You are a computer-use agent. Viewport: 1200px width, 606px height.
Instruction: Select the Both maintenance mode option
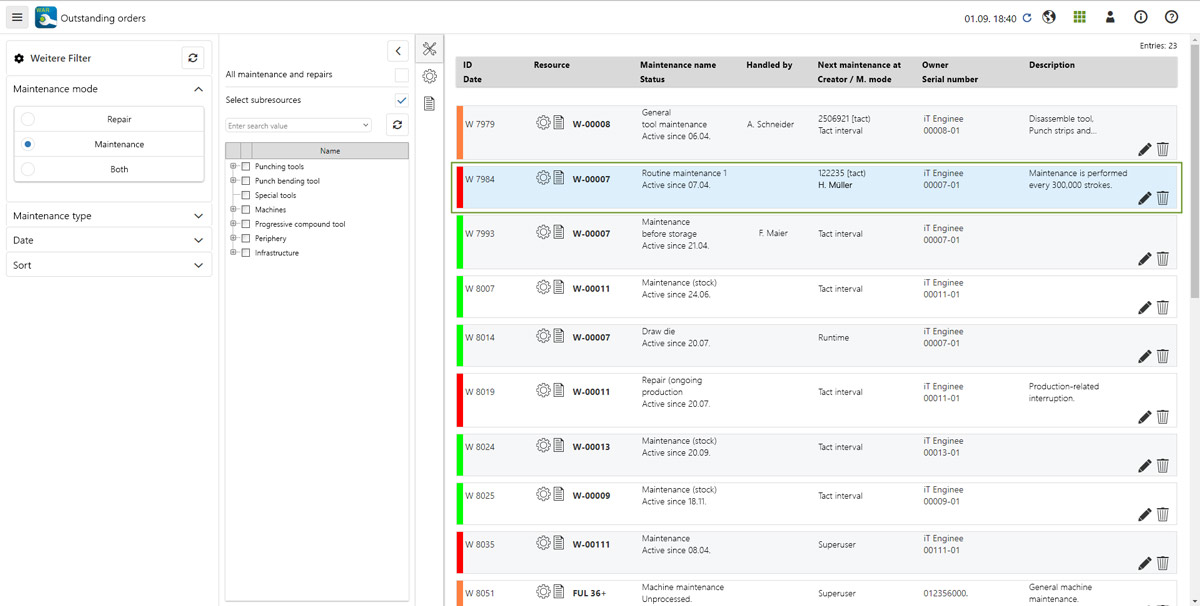(x=28, y=169)
